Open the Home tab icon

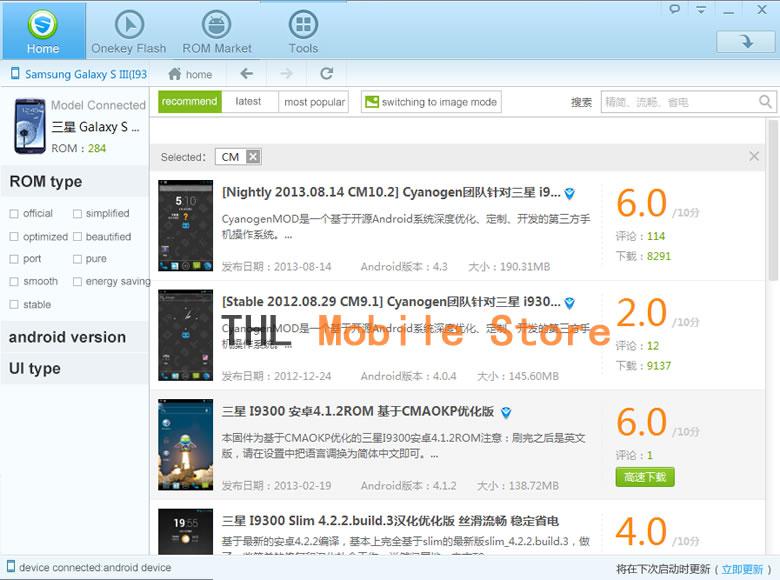point(43,31)
